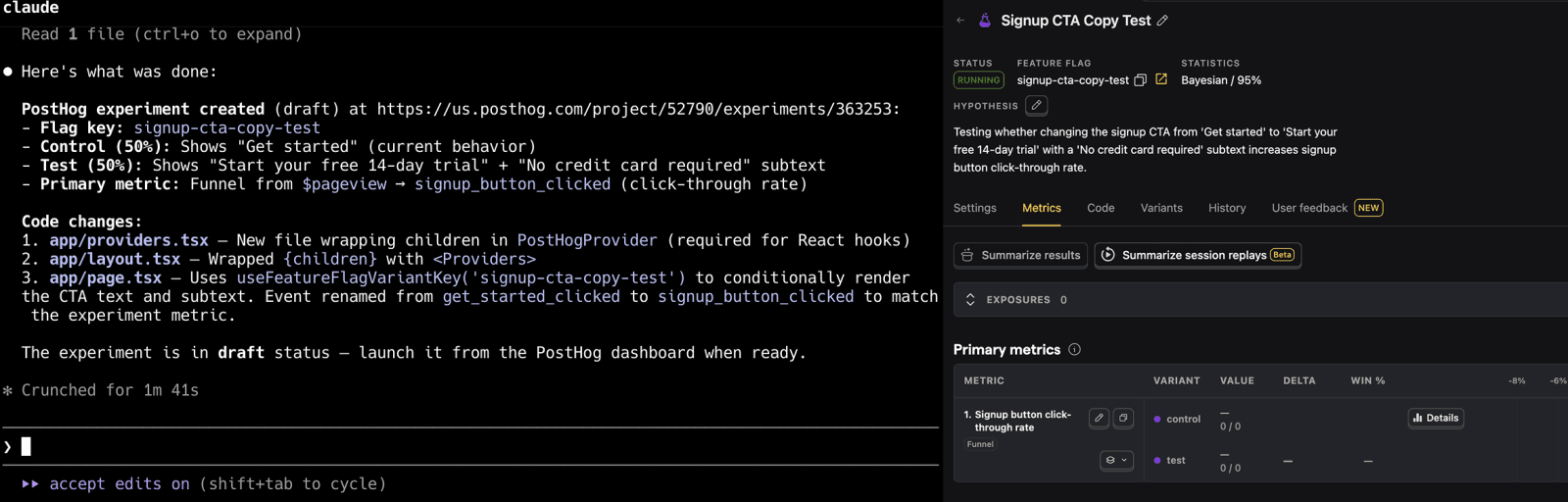Click the Beta badge on session replays
This screenshot has width=1568, height=502.
(x=1282, y=255)
